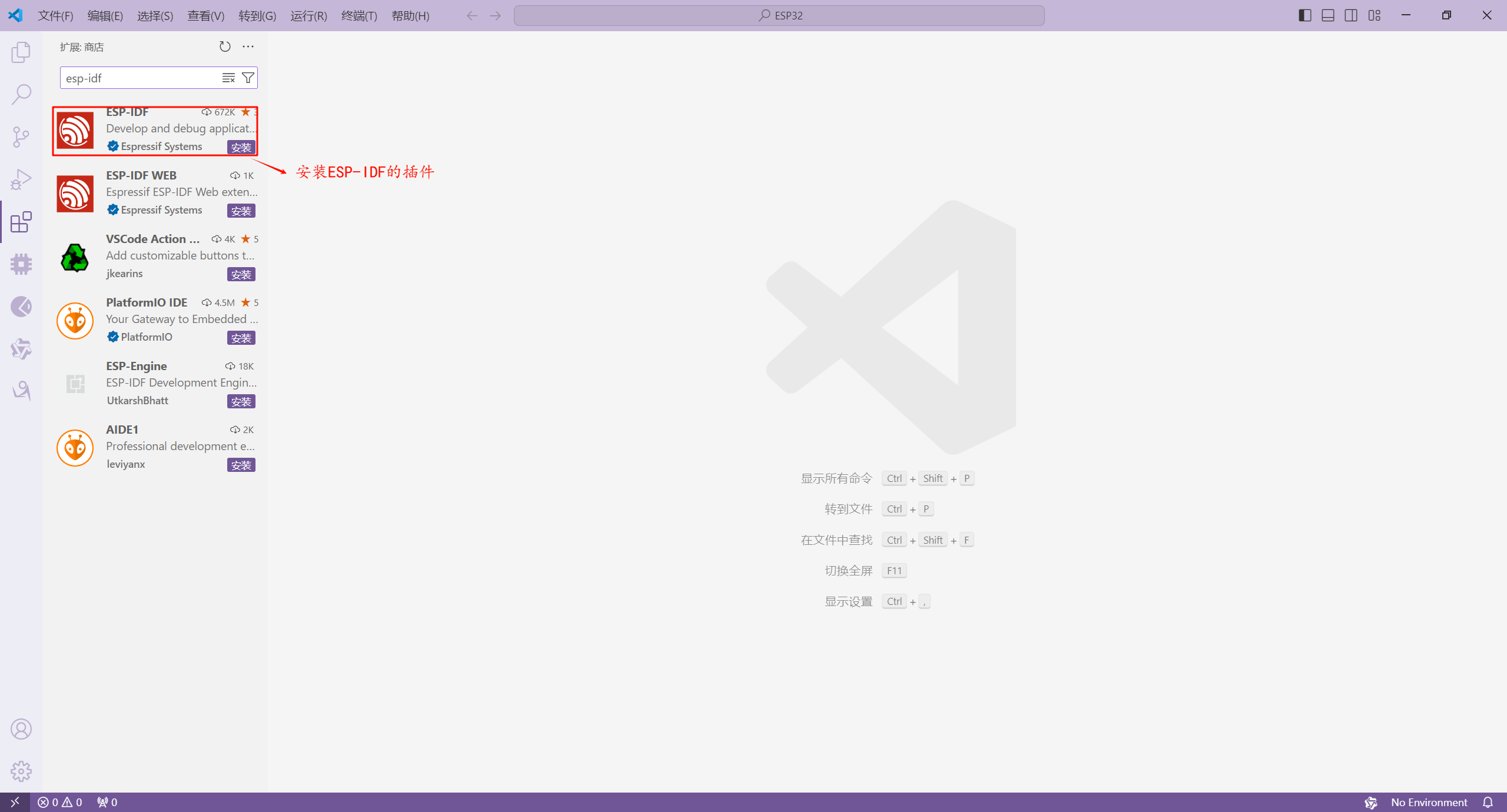Open Run and Debug view

pyautogui.click(x=21, y=179)
